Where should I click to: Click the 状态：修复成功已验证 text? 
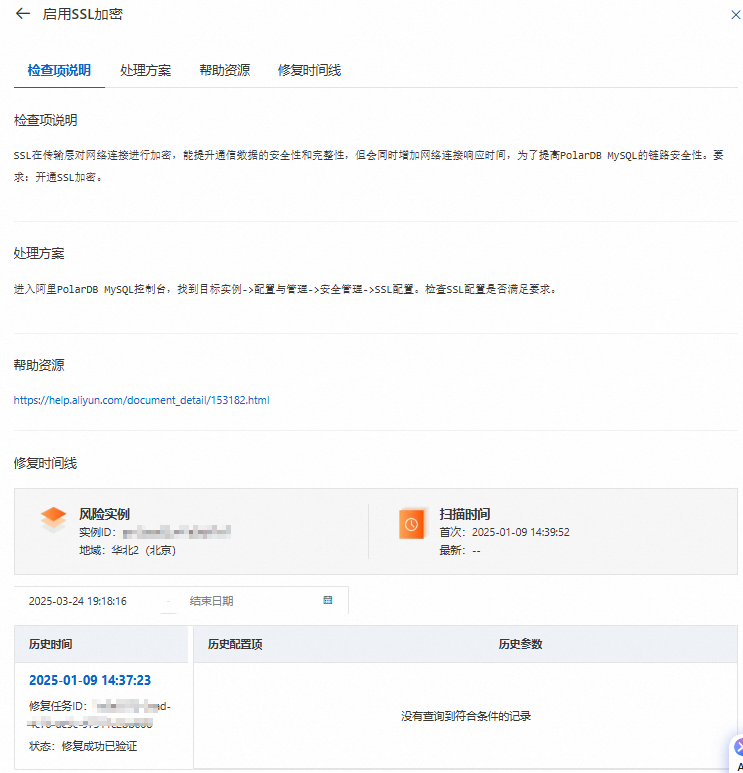(83, 746)
